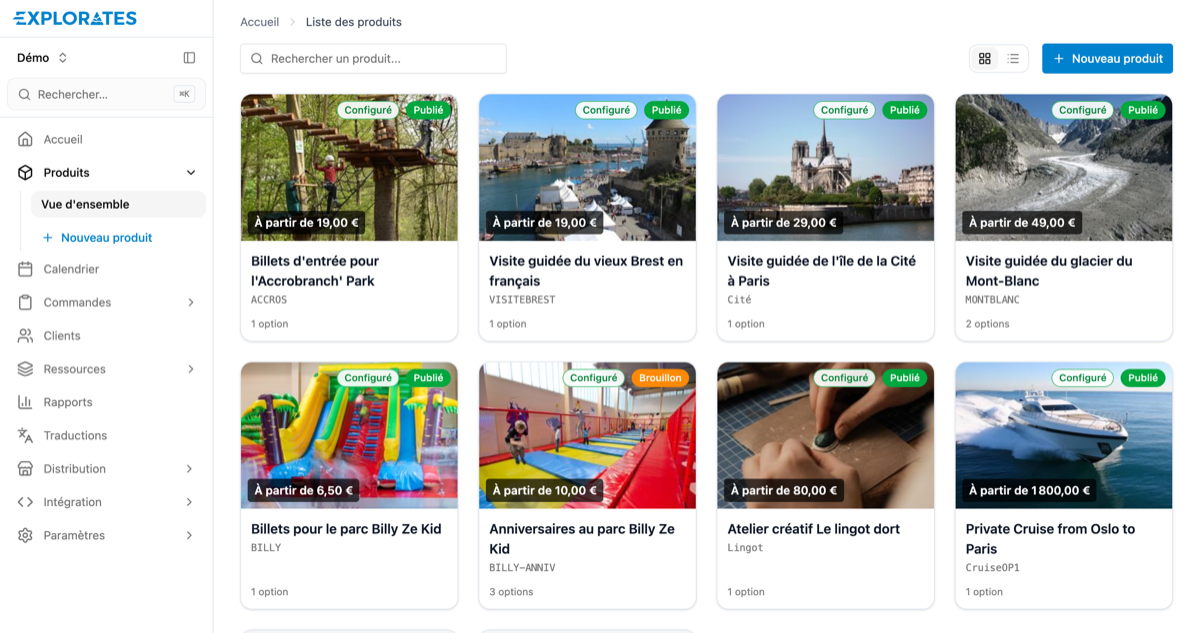The image size is (1200, 633).
Task: Switch to list view layout
Action: [x=1013, y=59]
